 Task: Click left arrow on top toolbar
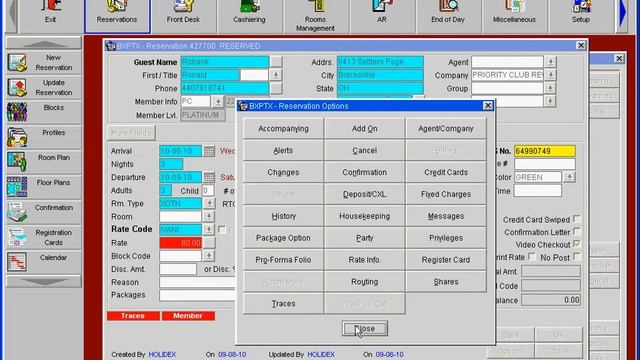13,13
